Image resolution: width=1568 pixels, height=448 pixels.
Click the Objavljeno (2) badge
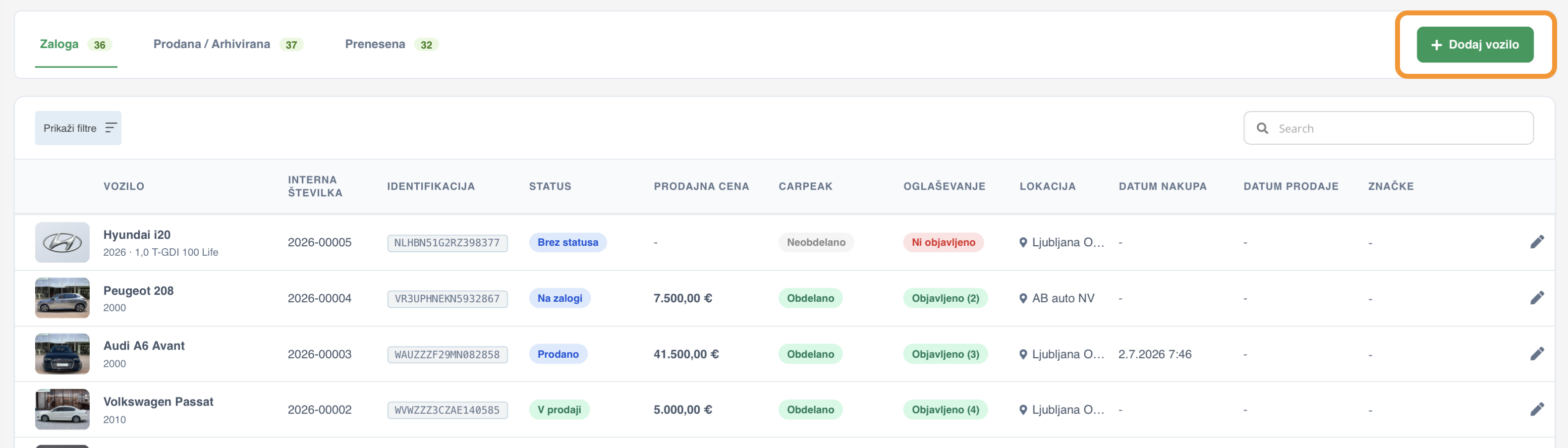point(945,298)
